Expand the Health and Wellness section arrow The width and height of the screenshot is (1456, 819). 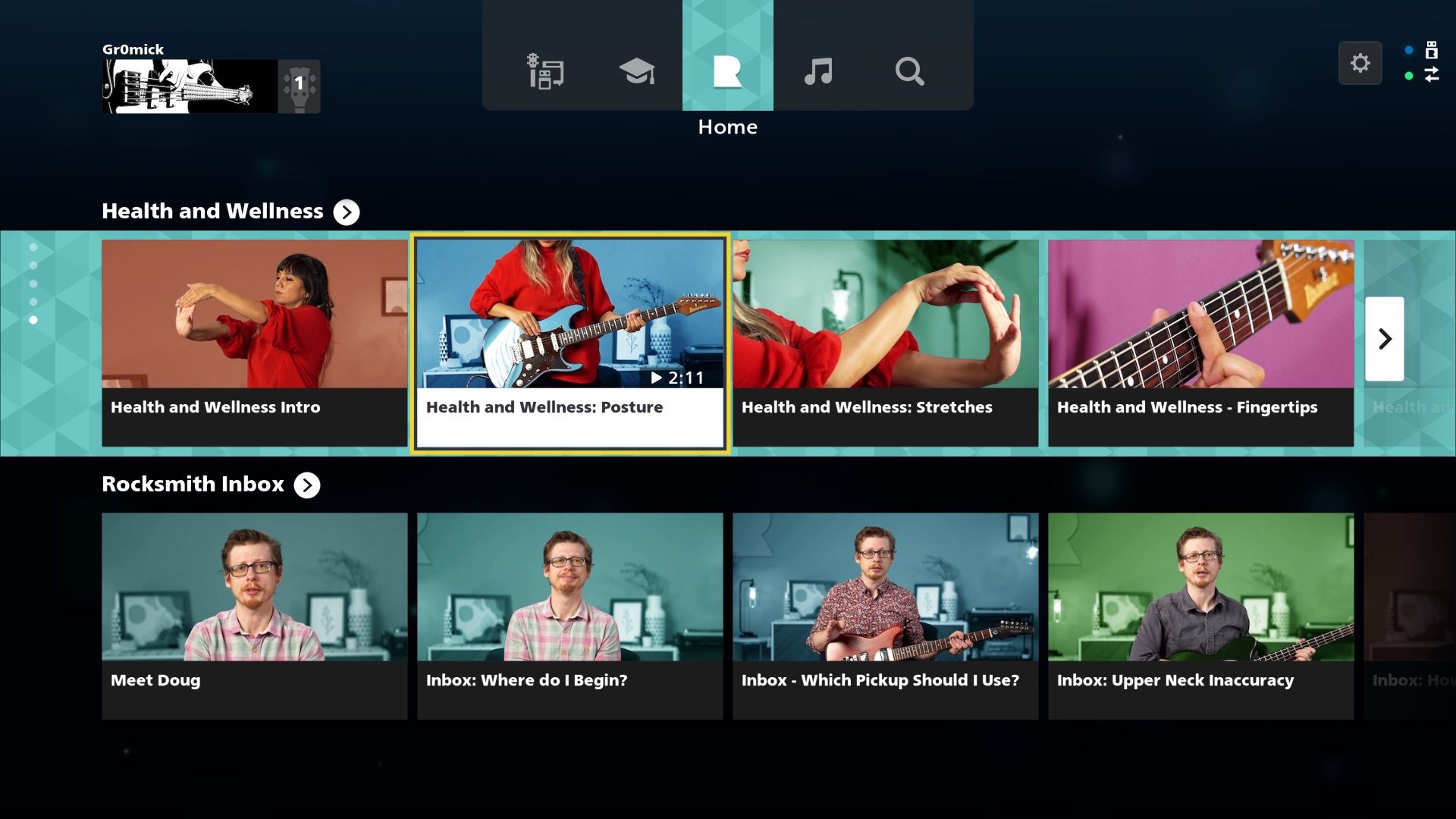pyautogui.click(x=347, y=212)
